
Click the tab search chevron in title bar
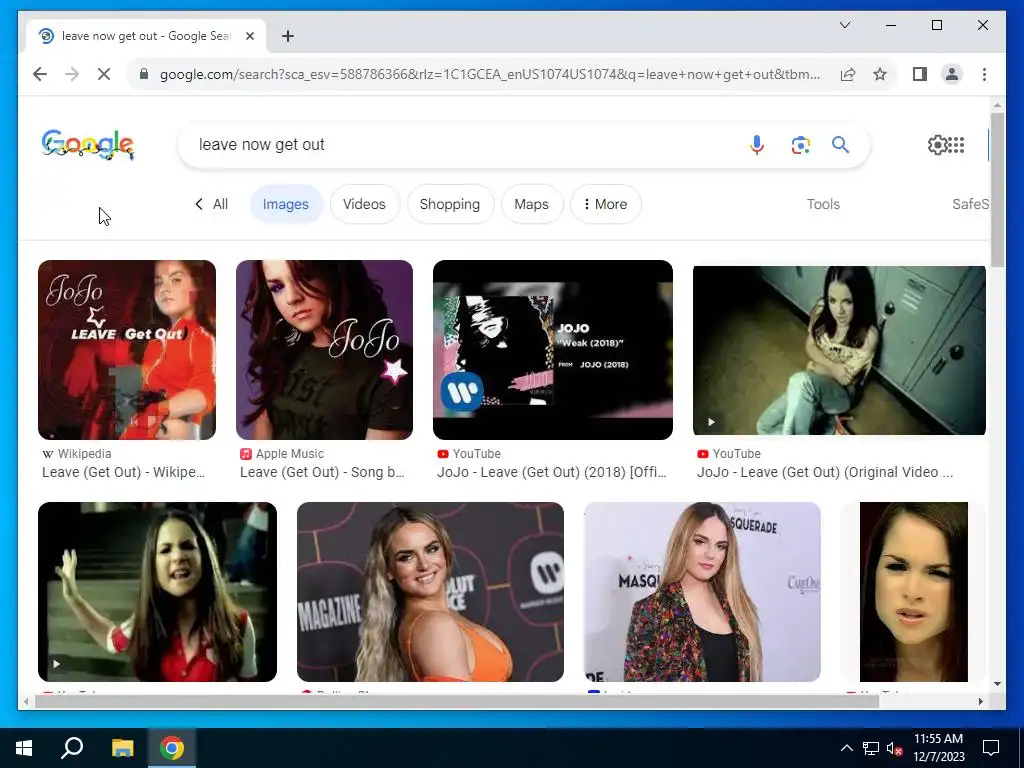pyautogui.click(x=844, y=25)
